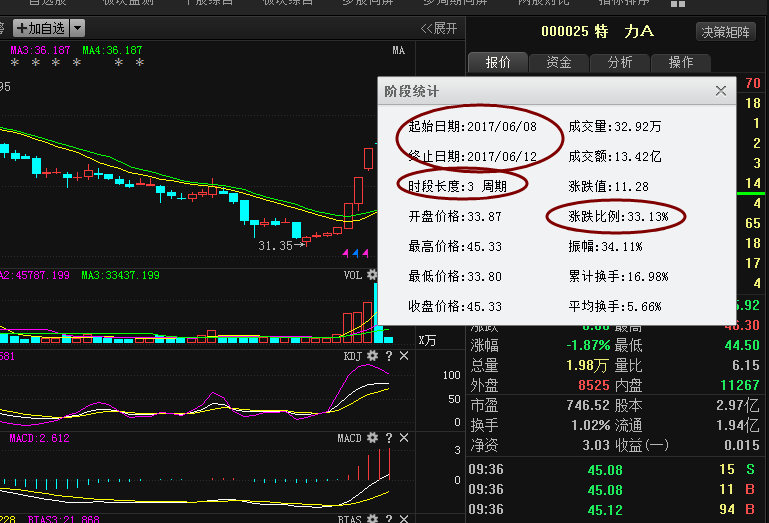Click the MACD:2.612 value label

[39, 438]
